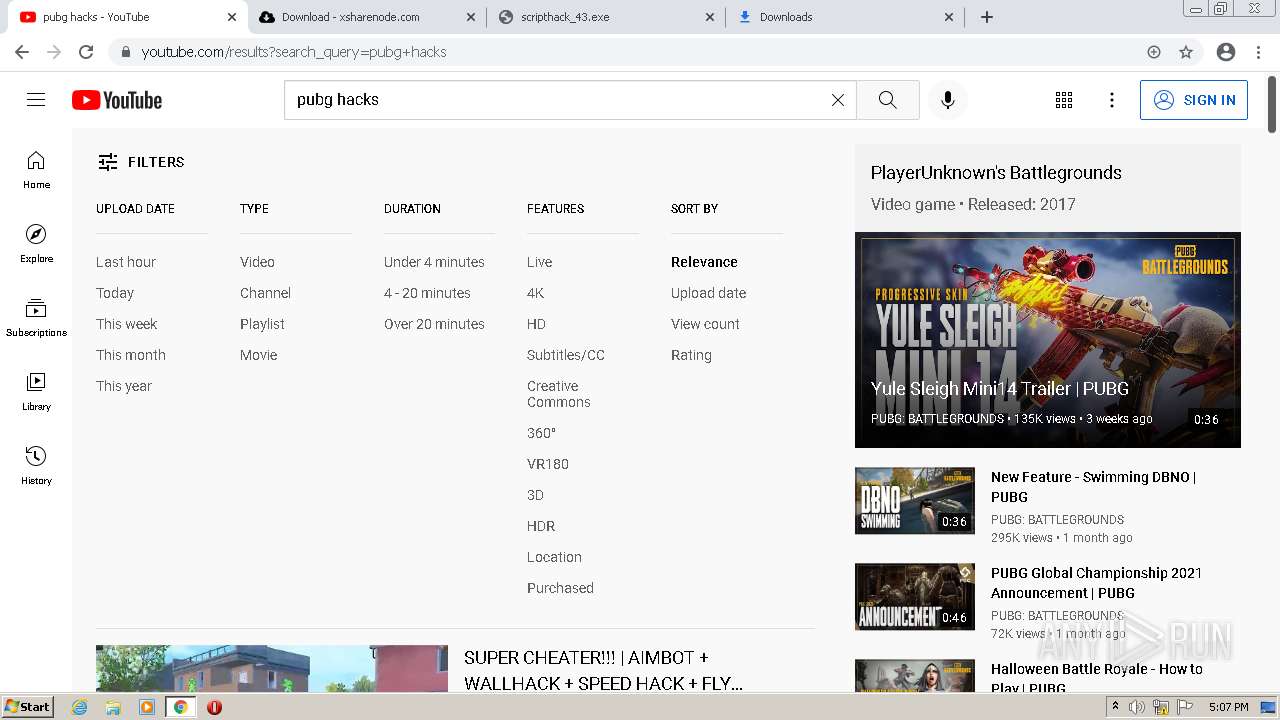Image resolution: width=1280 pixels, height=720 pixels.
Task: Open YouTube settings three-dot menu
Action: pyautogui.click(x=1112, y=100)
